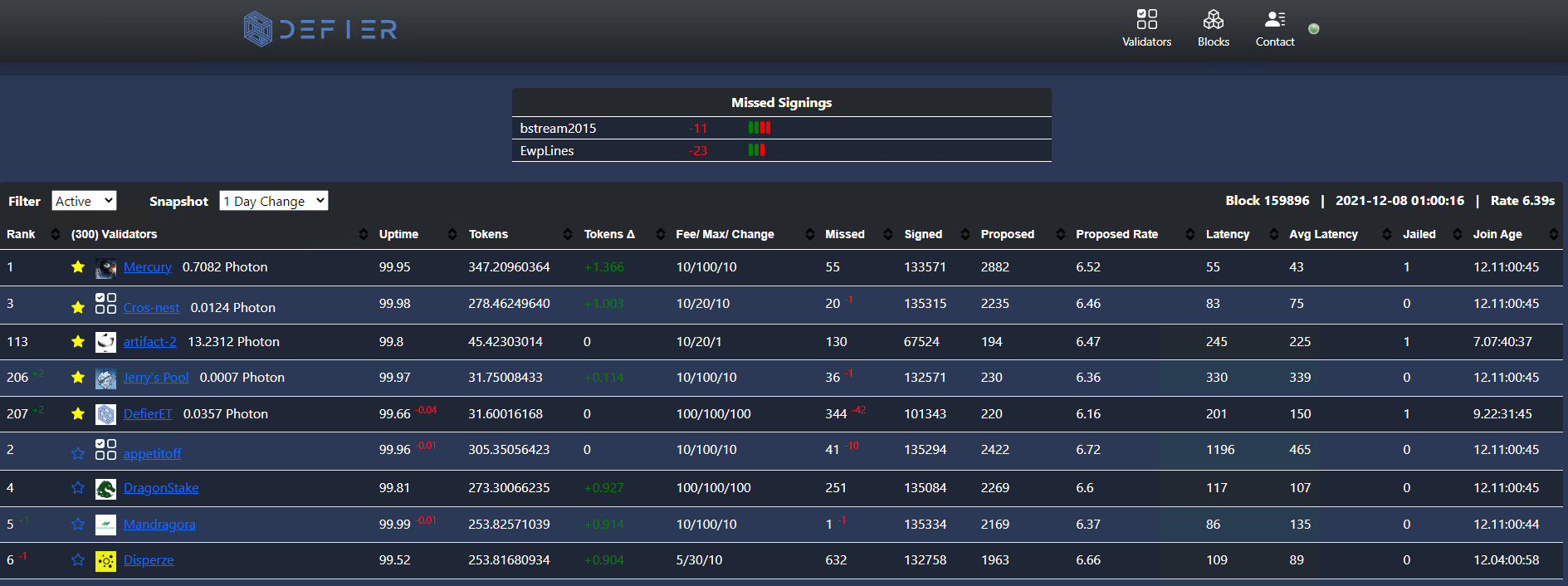Open the artifact-2 validator link
1568x586 pixels.
(x=150, y=341)
